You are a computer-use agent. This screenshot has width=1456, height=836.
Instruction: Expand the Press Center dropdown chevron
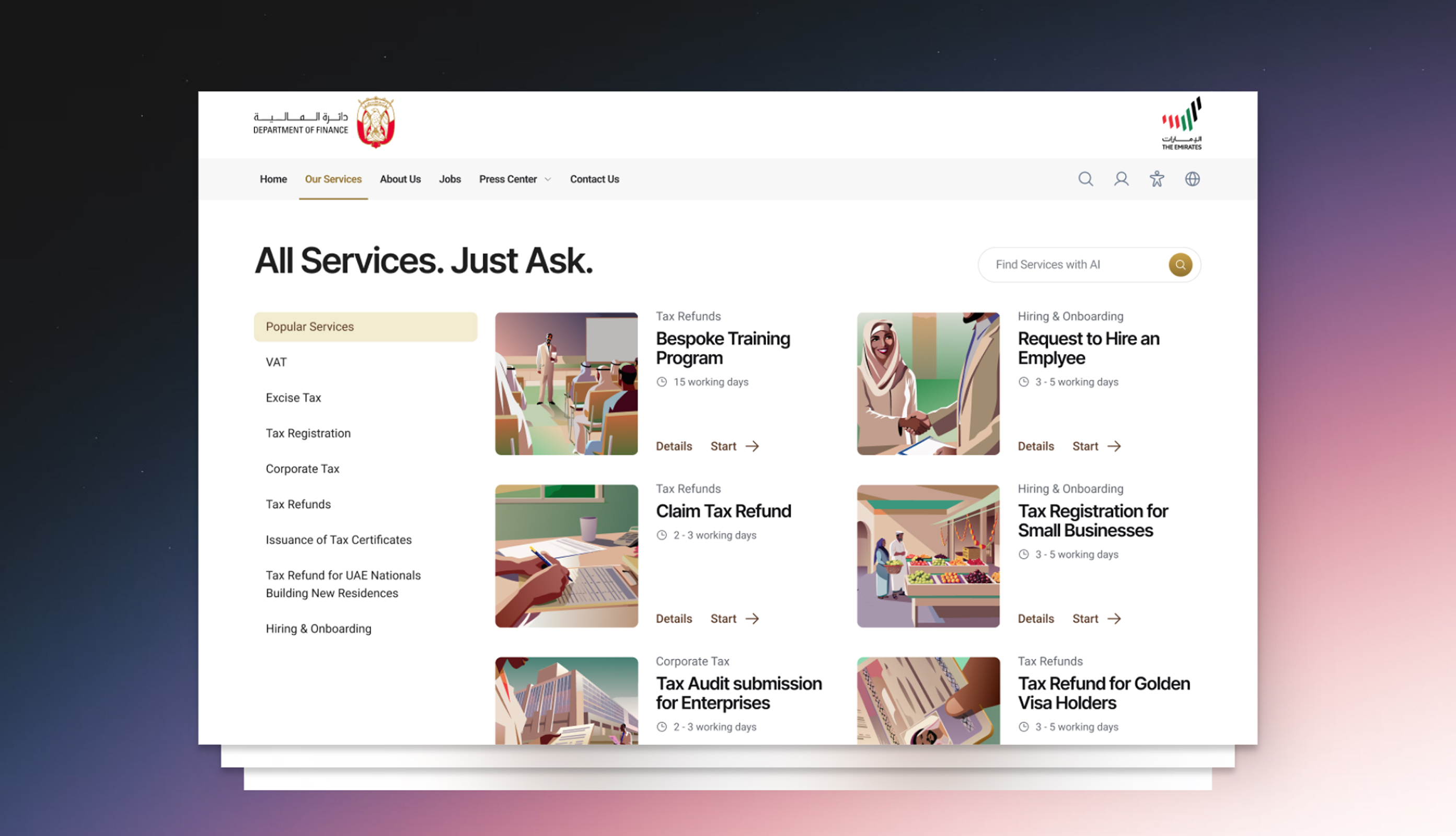548,180
